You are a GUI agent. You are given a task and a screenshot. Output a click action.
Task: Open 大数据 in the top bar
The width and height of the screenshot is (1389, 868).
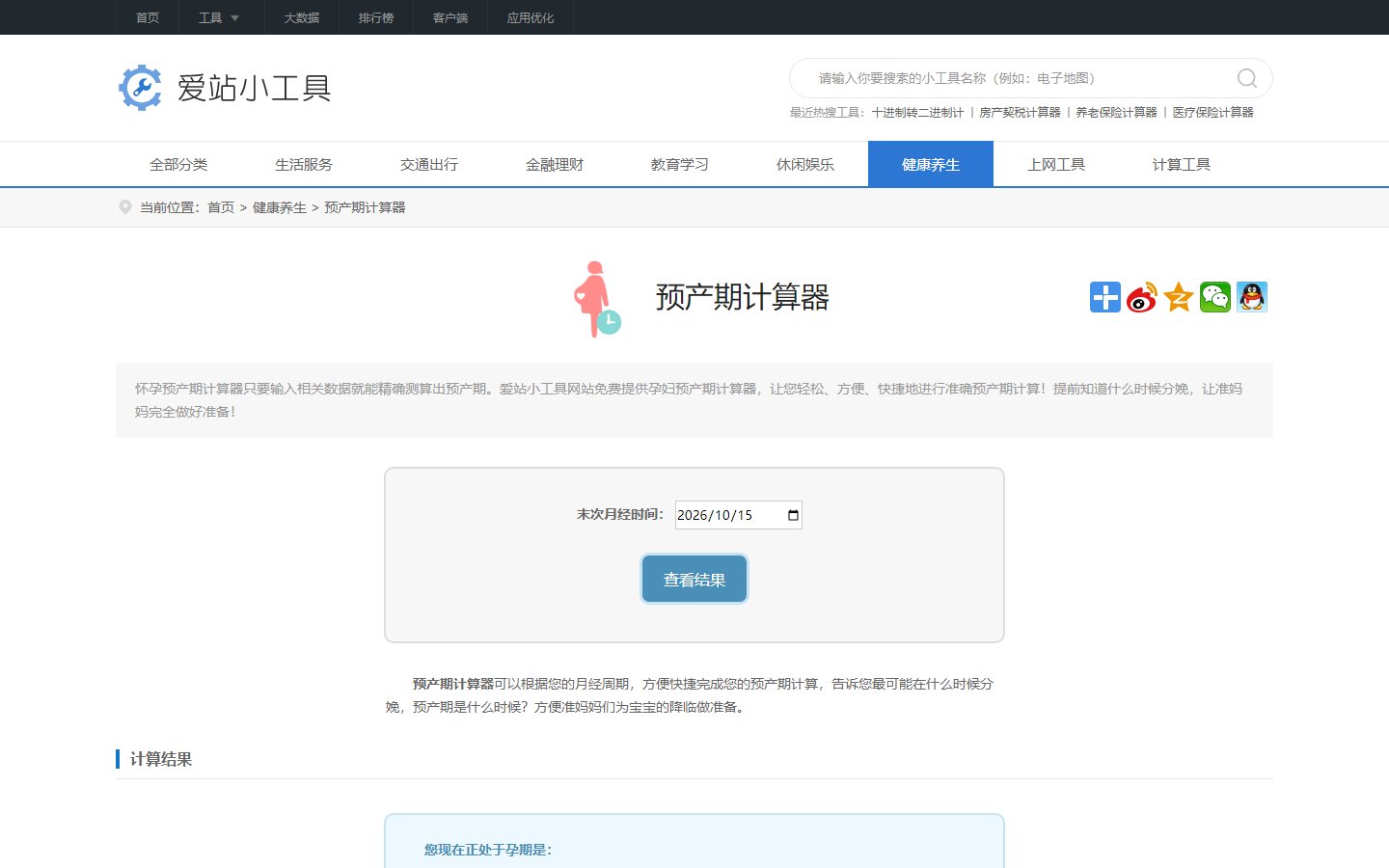pos(302,17)
